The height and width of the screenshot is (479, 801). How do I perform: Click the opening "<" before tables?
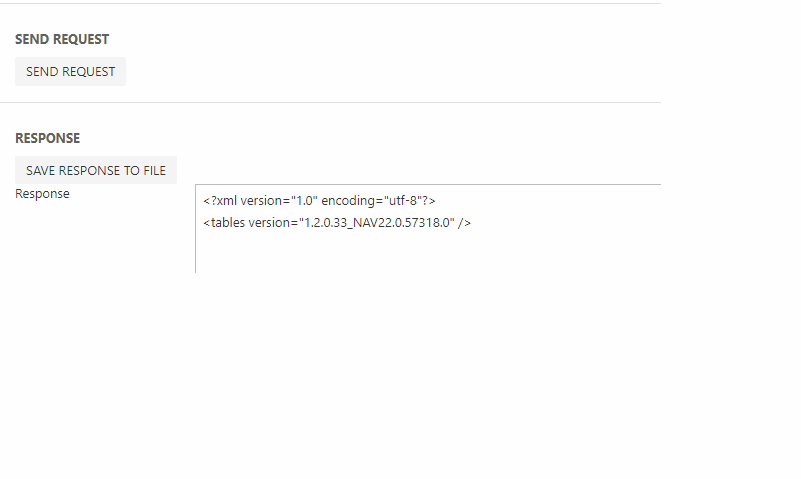[x=206, y=223]
